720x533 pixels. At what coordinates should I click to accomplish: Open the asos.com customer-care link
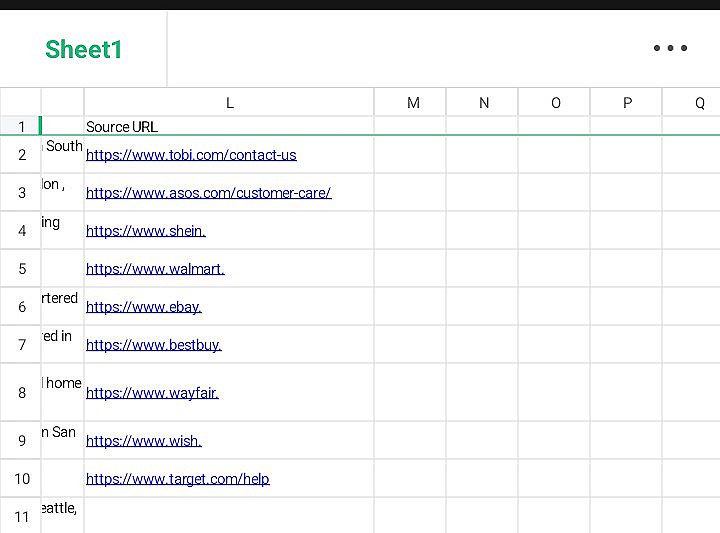[x=208, y=193]
